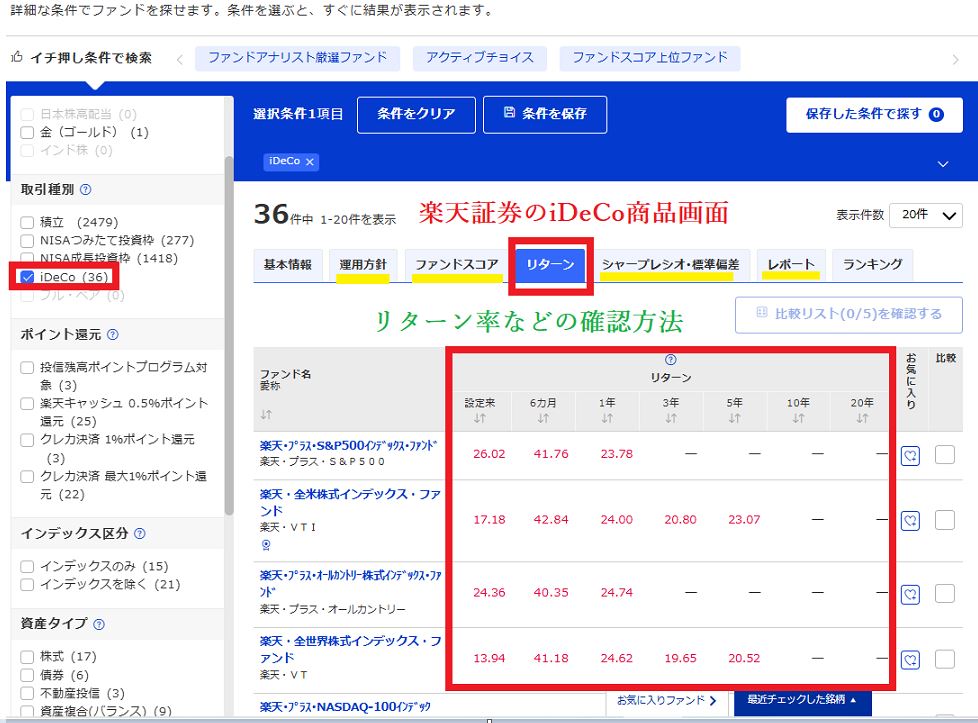Open the ランキング tab
Screen dimensions: 978x723
(872, 265)
